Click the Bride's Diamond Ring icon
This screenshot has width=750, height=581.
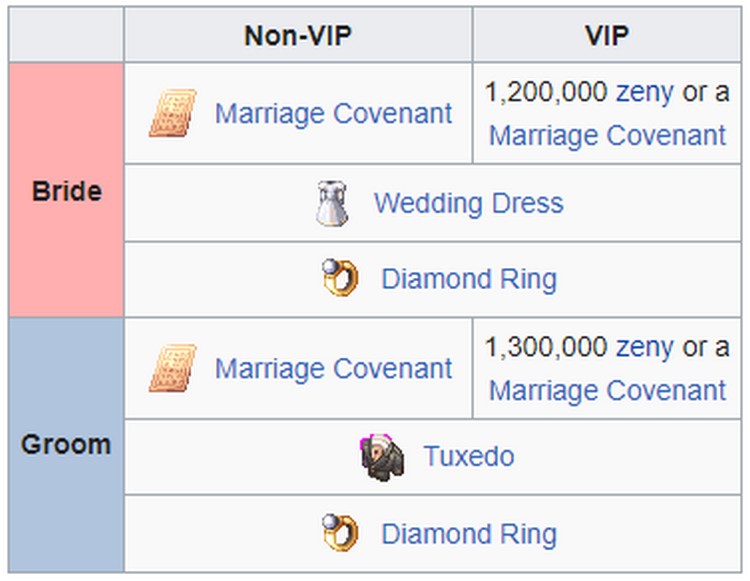tap(340, 278)
